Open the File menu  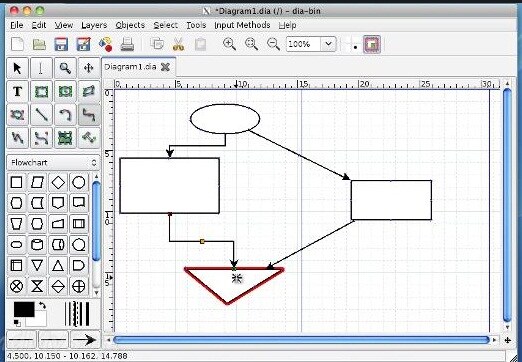17,25
